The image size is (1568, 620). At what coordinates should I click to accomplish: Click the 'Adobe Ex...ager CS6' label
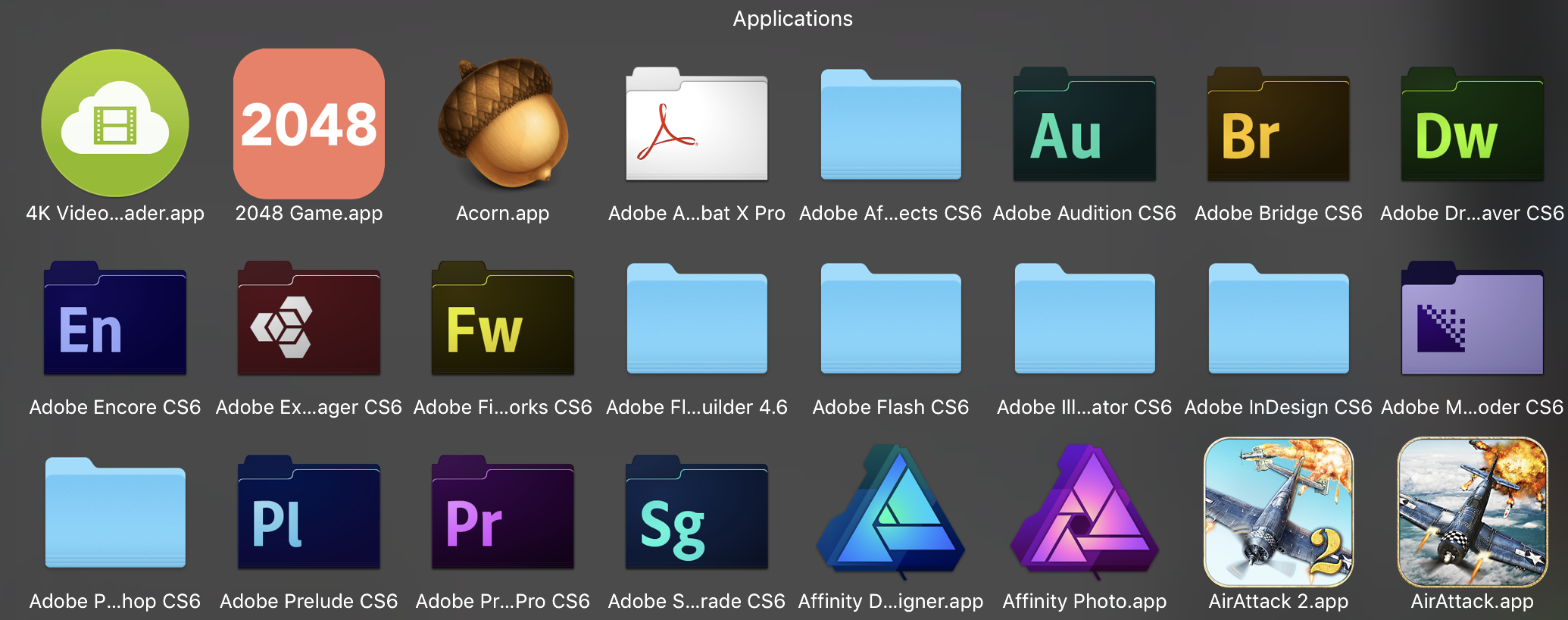click(309, 408)
